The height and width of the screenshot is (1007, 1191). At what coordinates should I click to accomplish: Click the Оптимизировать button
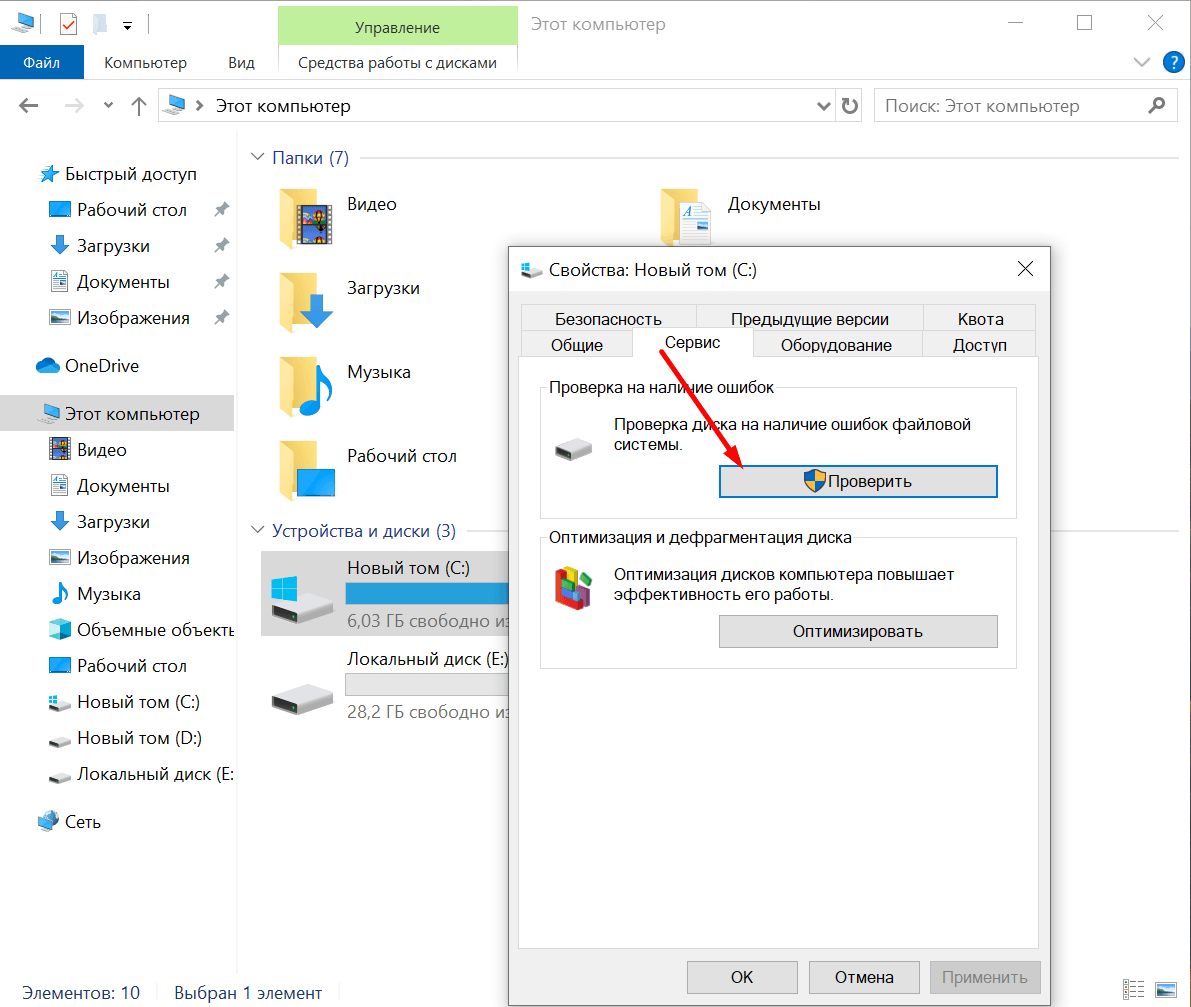[x=858, y=631]
